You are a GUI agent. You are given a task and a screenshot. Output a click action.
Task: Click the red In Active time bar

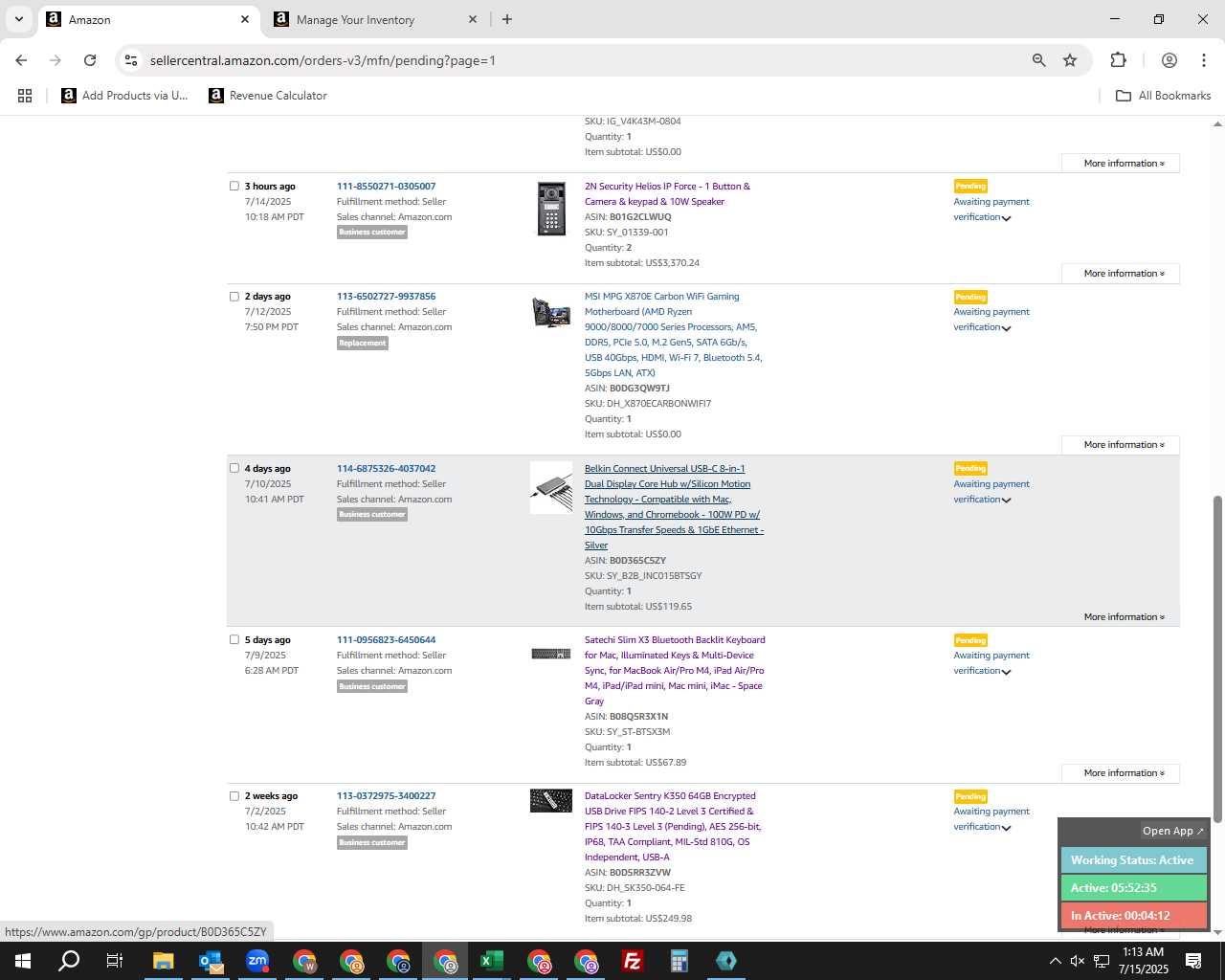1133,916
